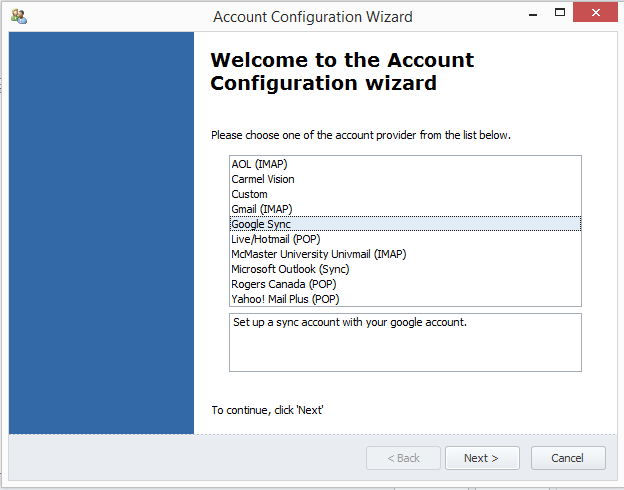The width and height of the screenshot is (624, 490).
Task: Choose Live/Hotmail (POP) provider
Action: tap(275, 239)
